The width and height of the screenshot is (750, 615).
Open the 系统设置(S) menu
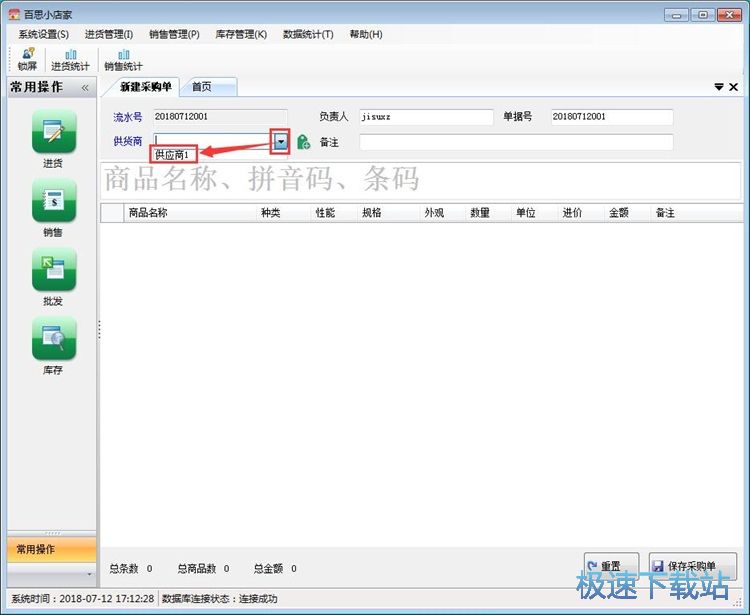[x=44, y=34]
